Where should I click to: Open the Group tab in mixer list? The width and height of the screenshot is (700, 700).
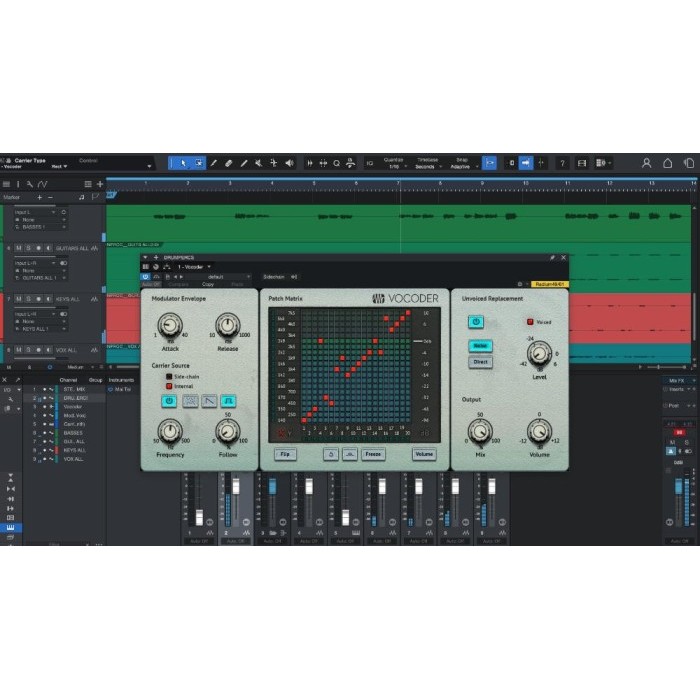pyautogui.click(x=95, y=380)
